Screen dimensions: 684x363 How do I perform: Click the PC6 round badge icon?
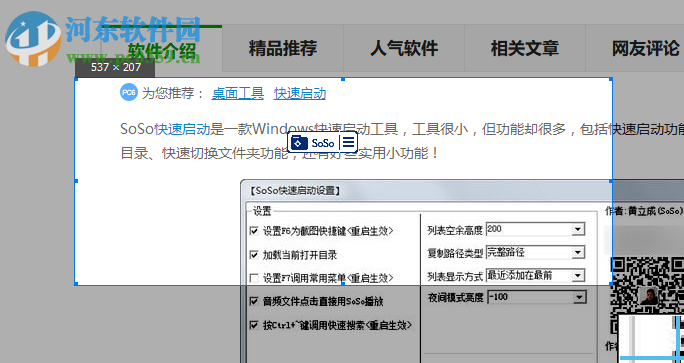point(129,92)
